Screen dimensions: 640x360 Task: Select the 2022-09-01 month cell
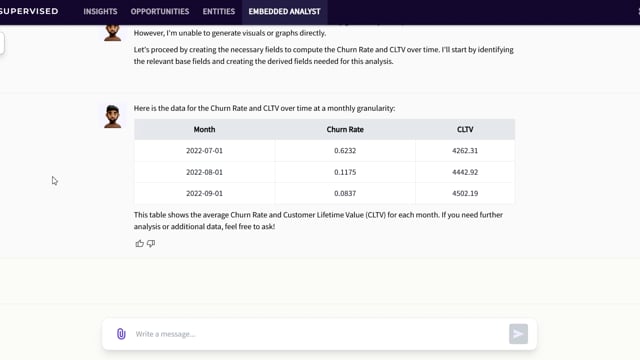[x=204, y=193]
